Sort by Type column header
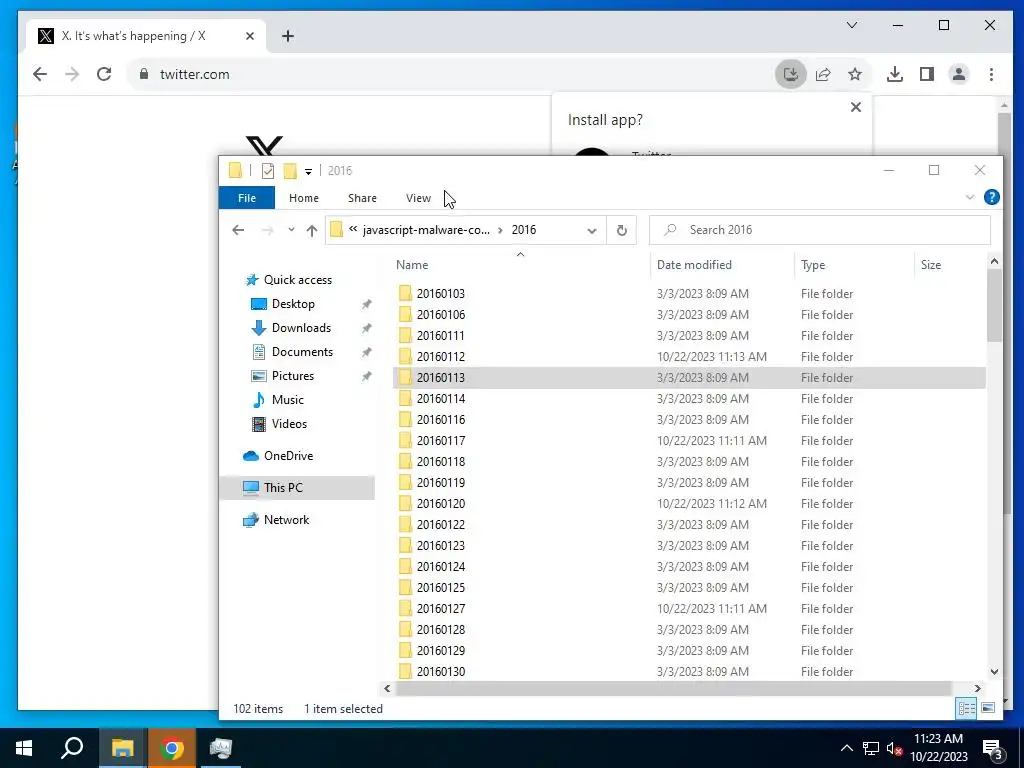Screen dimensions: 1024x768 (813, 265)
